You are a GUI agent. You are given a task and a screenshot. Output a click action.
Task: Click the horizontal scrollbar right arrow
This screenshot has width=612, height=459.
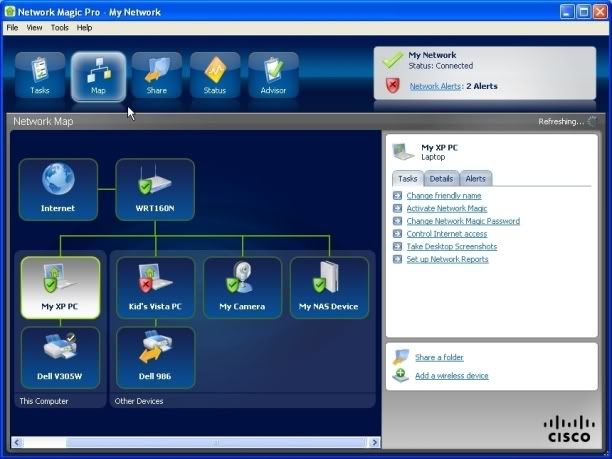click(x=374, y=442)
